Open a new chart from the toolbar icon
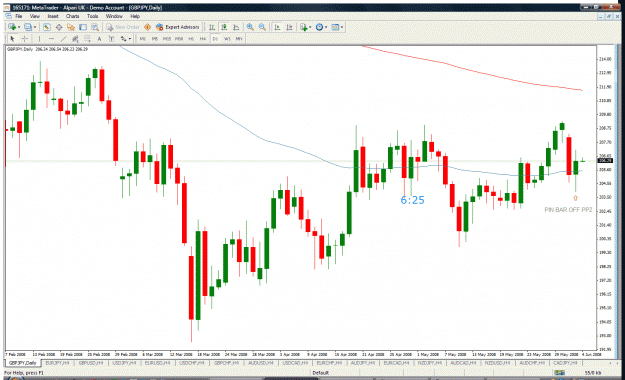Image resolution: width=625 pixels, height=380 pixels. (12, 27)
